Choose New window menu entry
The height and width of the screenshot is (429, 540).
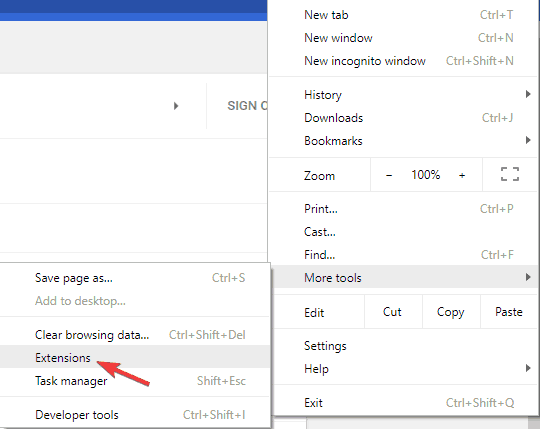pos(403,38)
